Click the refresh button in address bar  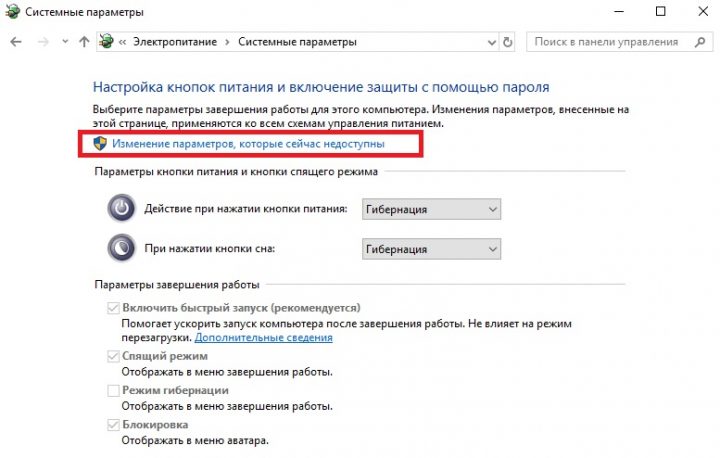(x=508, y=42)
